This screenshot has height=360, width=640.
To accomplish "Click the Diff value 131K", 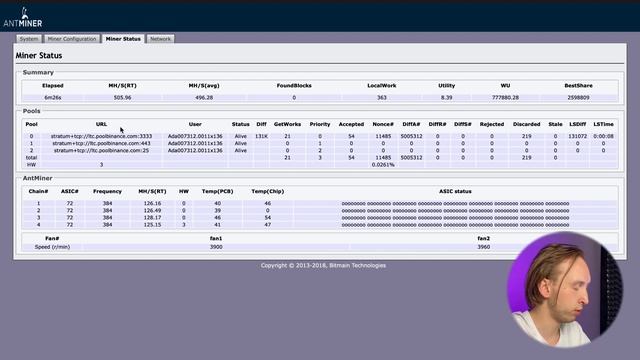I will click(x=261, y=136).
